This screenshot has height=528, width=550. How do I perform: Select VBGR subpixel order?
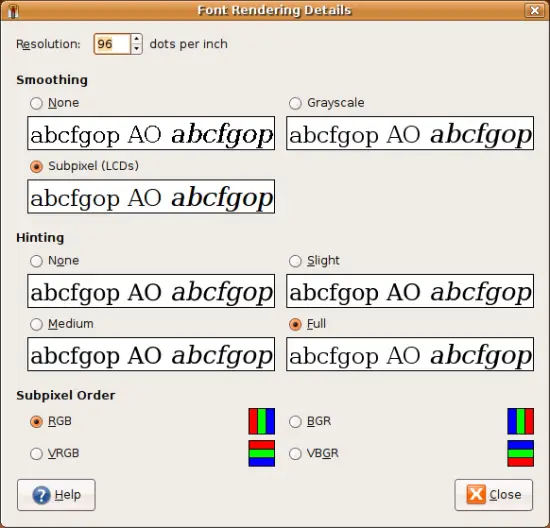[295, 454]
